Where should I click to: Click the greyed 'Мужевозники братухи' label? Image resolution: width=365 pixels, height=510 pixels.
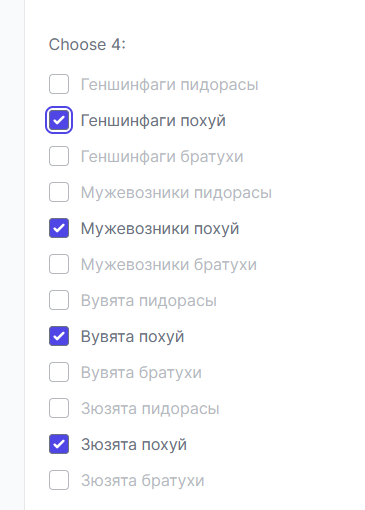[x=169, y=265]
